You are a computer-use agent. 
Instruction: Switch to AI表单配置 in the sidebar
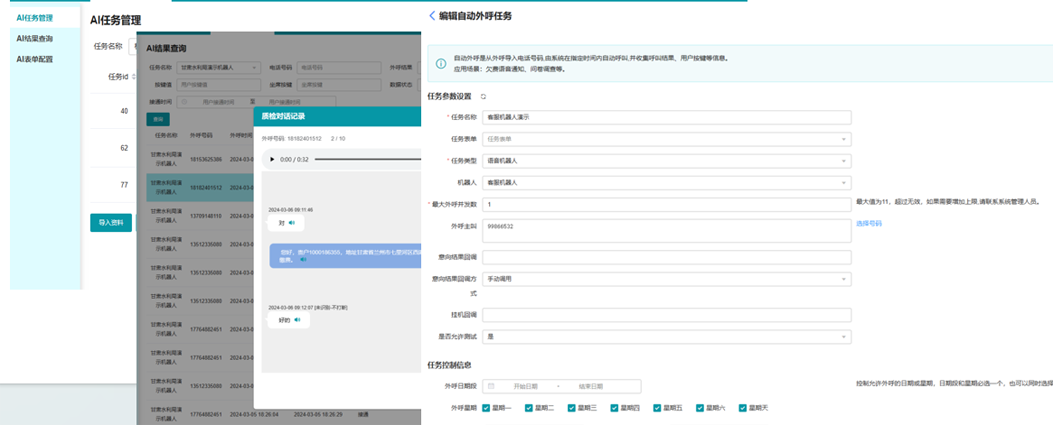point(35,59)
